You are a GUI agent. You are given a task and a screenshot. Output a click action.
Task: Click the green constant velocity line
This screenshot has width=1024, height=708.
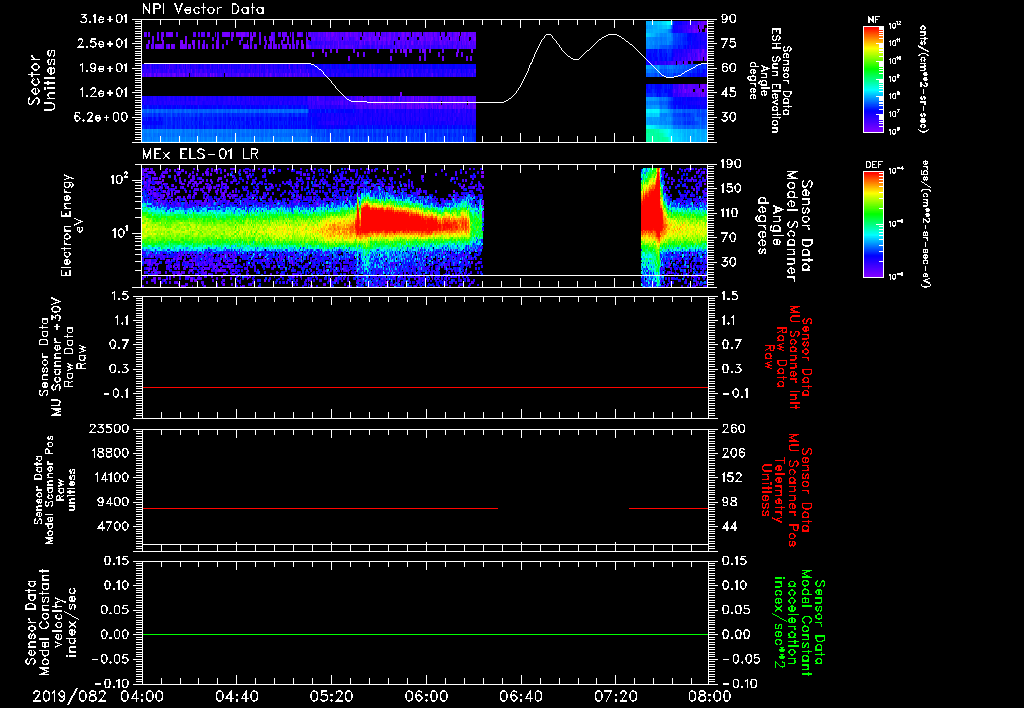click(x=425, y=634)
